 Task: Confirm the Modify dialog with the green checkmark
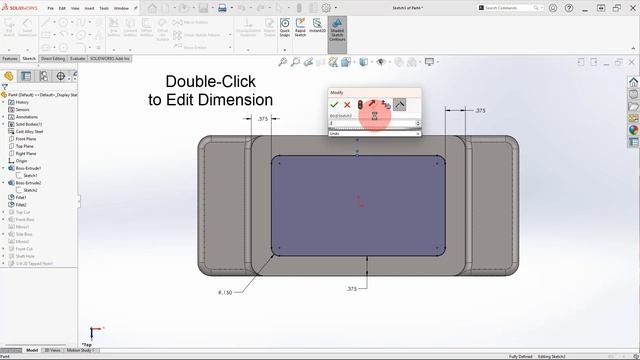click(x=334, y=105)
